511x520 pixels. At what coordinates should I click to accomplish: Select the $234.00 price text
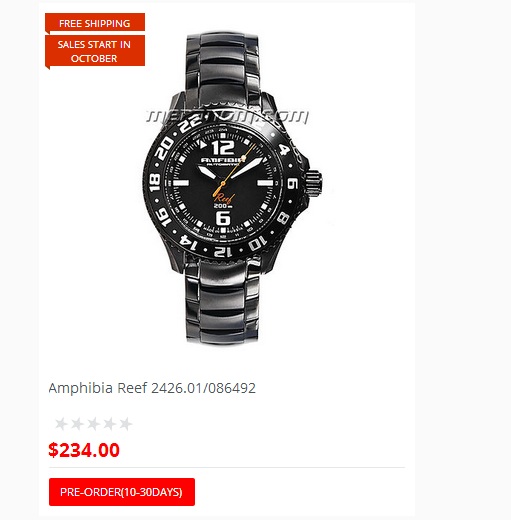click(84, 450)
